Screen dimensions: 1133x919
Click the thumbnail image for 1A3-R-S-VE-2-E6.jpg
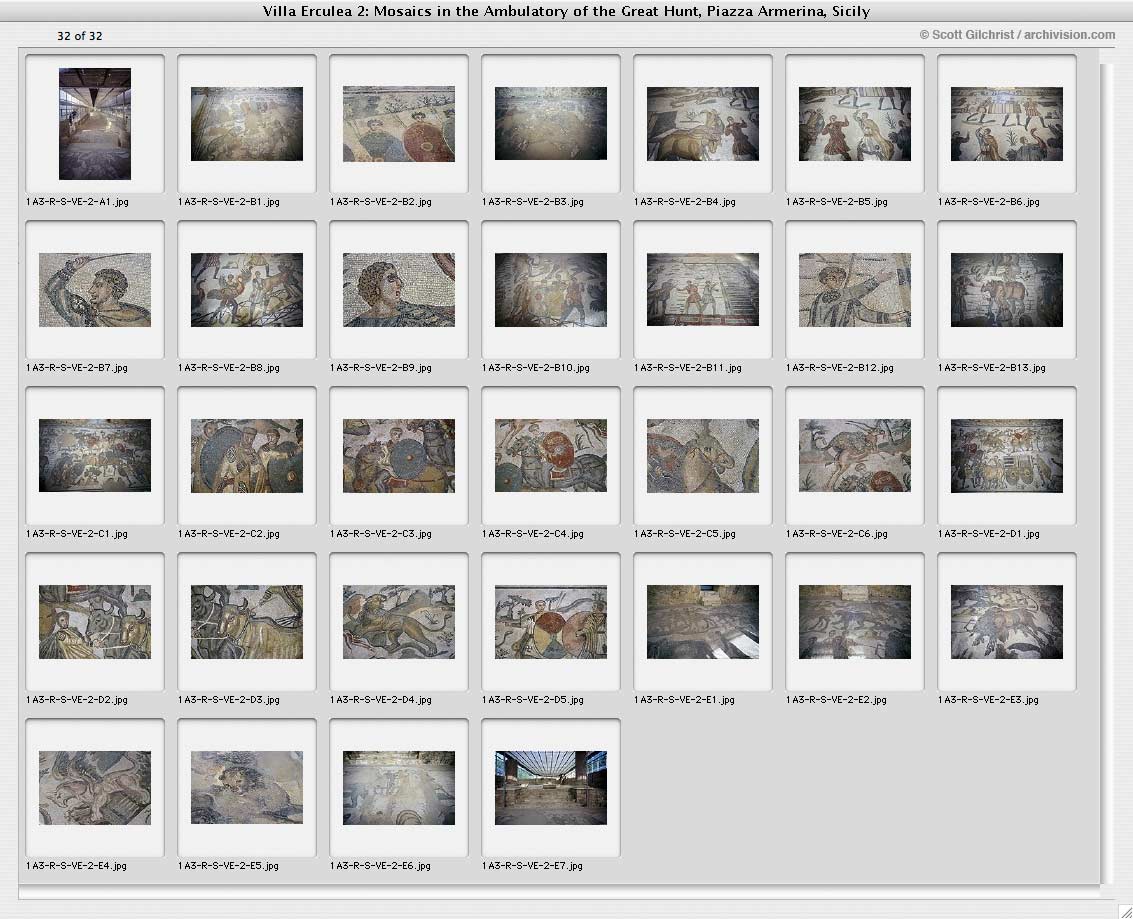399,788
